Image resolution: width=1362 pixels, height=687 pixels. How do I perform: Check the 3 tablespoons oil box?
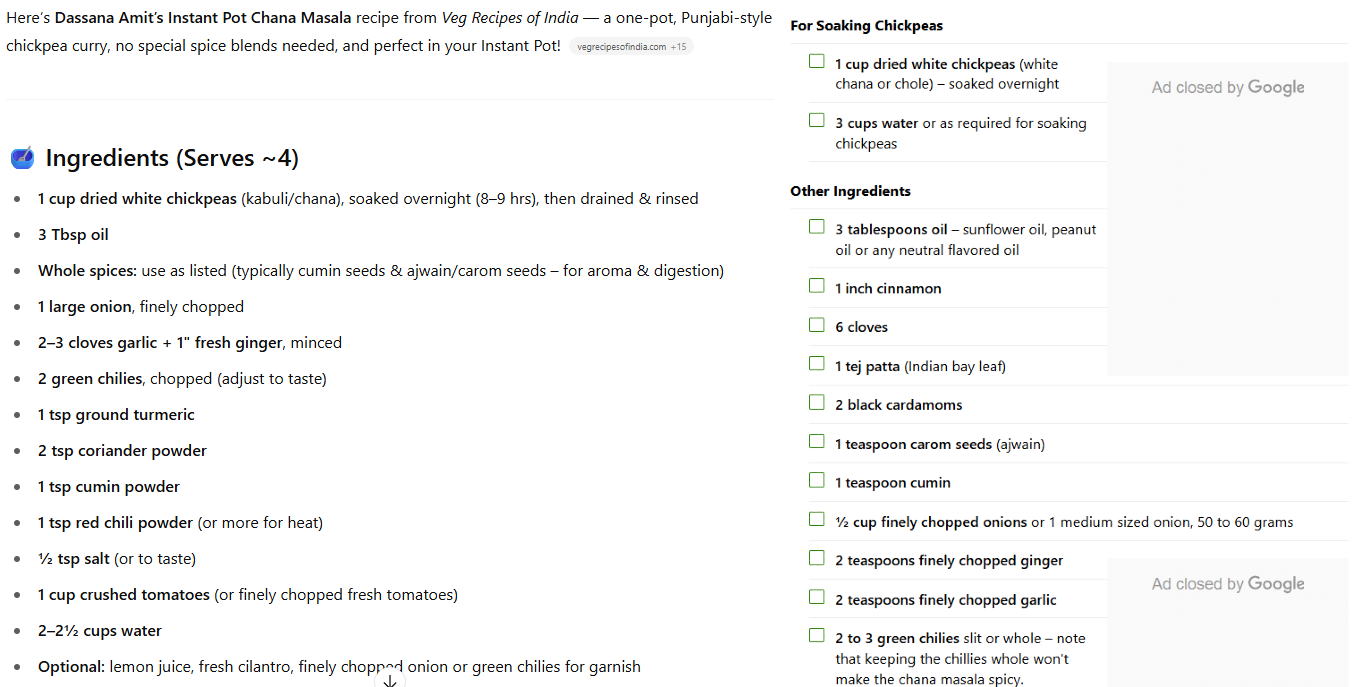817,227
